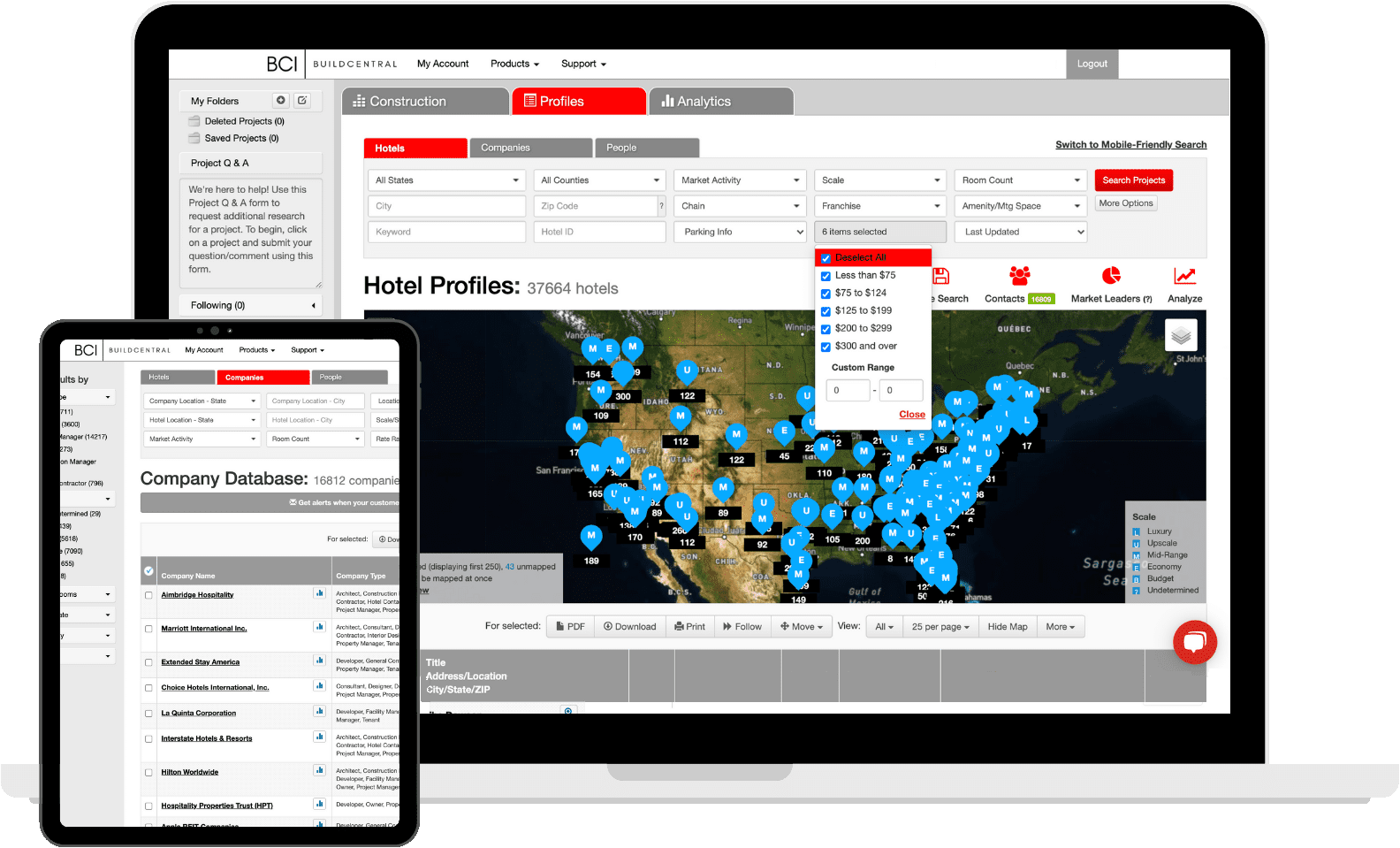Open the red chat bubble widget
Image resolution: width=1400 pixels, height=848 pixels.
tap(1195, 643)
